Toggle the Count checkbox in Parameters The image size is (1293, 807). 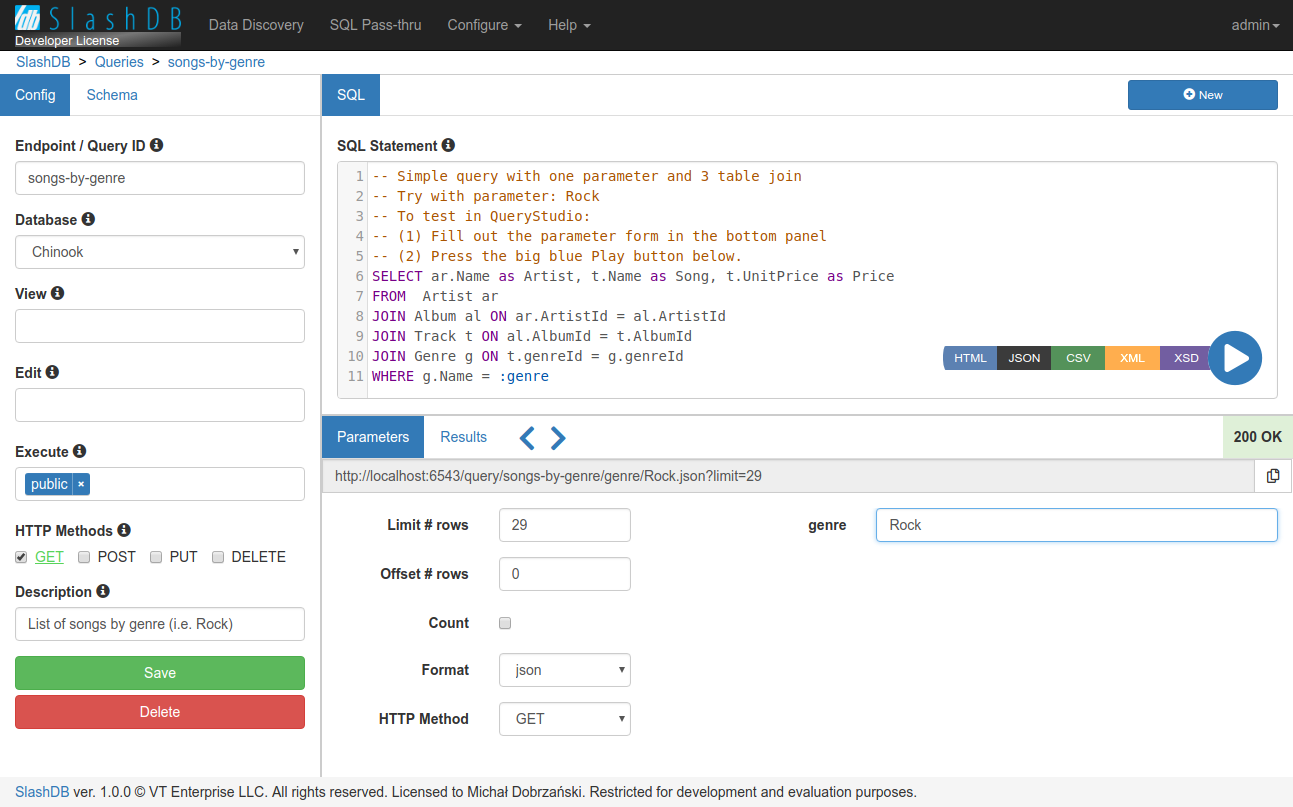(x=505, y=622)
